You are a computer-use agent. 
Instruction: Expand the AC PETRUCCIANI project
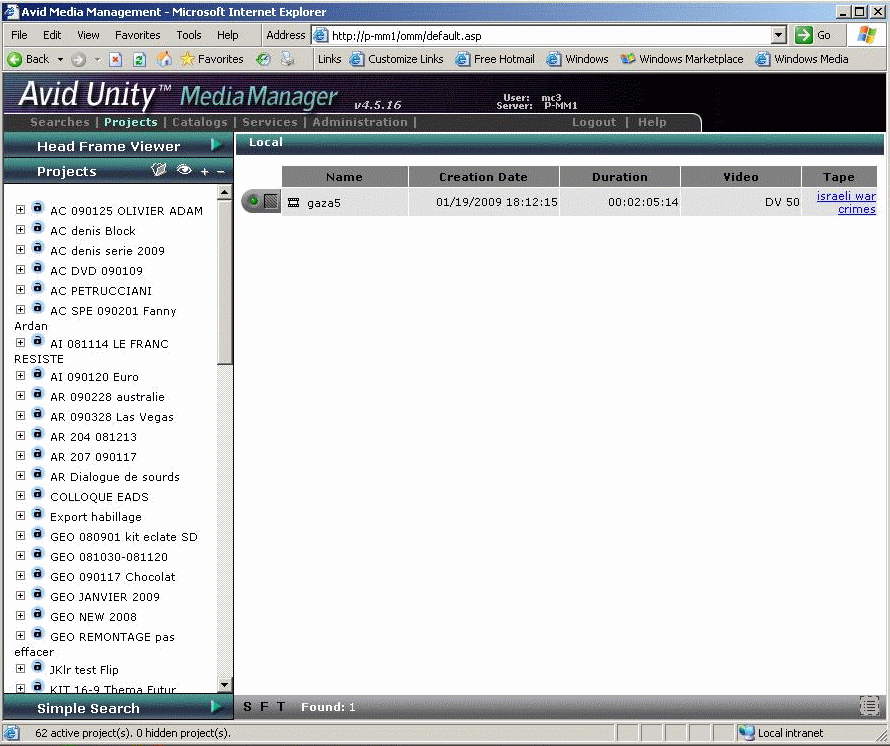(20, 290)
